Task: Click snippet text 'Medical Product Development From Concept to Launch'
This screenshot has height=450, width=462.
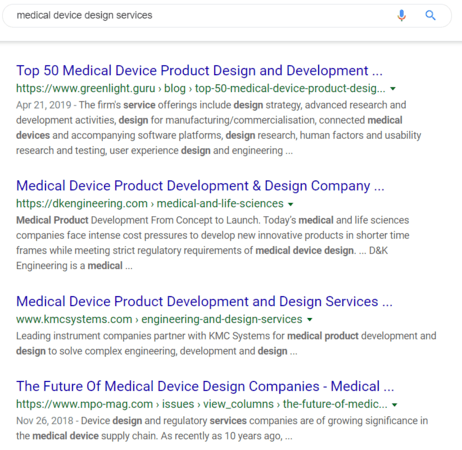Action: point(138,220)
